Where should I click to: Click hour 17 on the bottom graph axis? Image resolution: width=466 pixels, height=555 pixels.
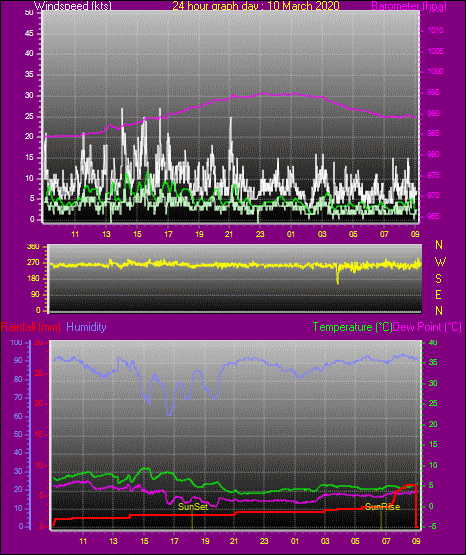[x=174, y=541]
